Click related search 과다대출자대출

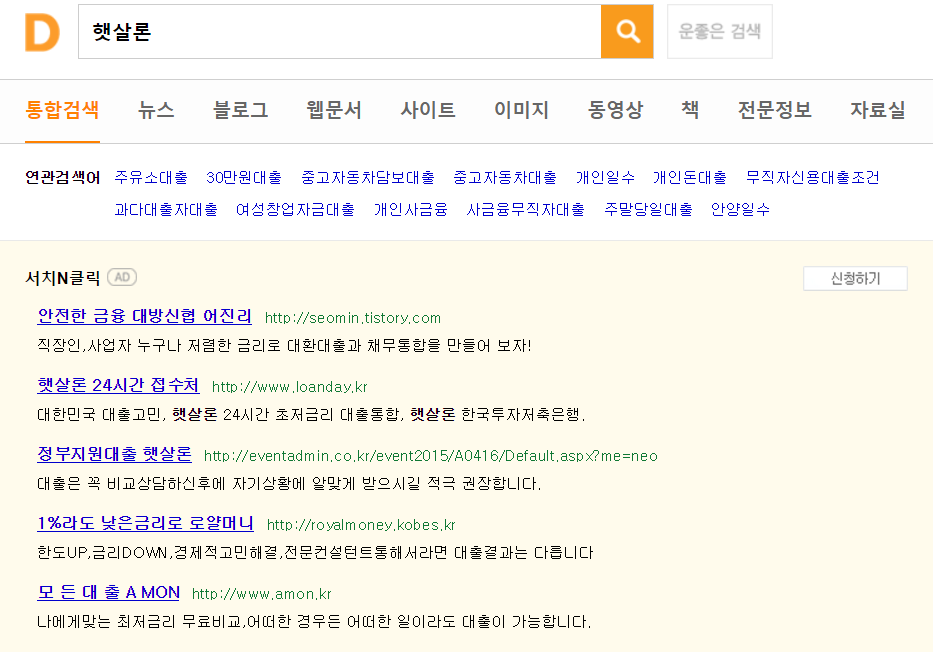(x=166, y=209)
